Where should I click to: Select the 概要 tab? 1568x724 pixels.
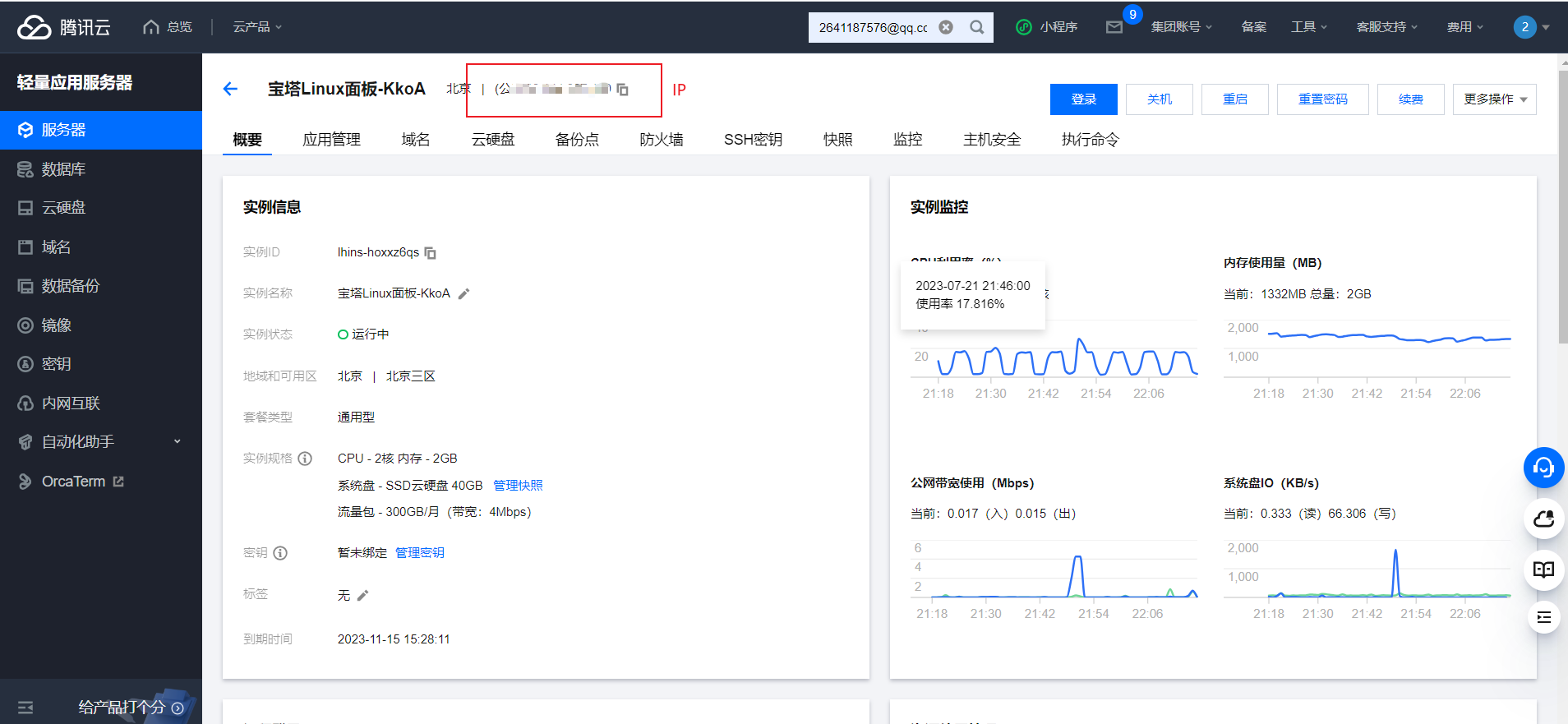pyautogui.click(x=247, y=140)
